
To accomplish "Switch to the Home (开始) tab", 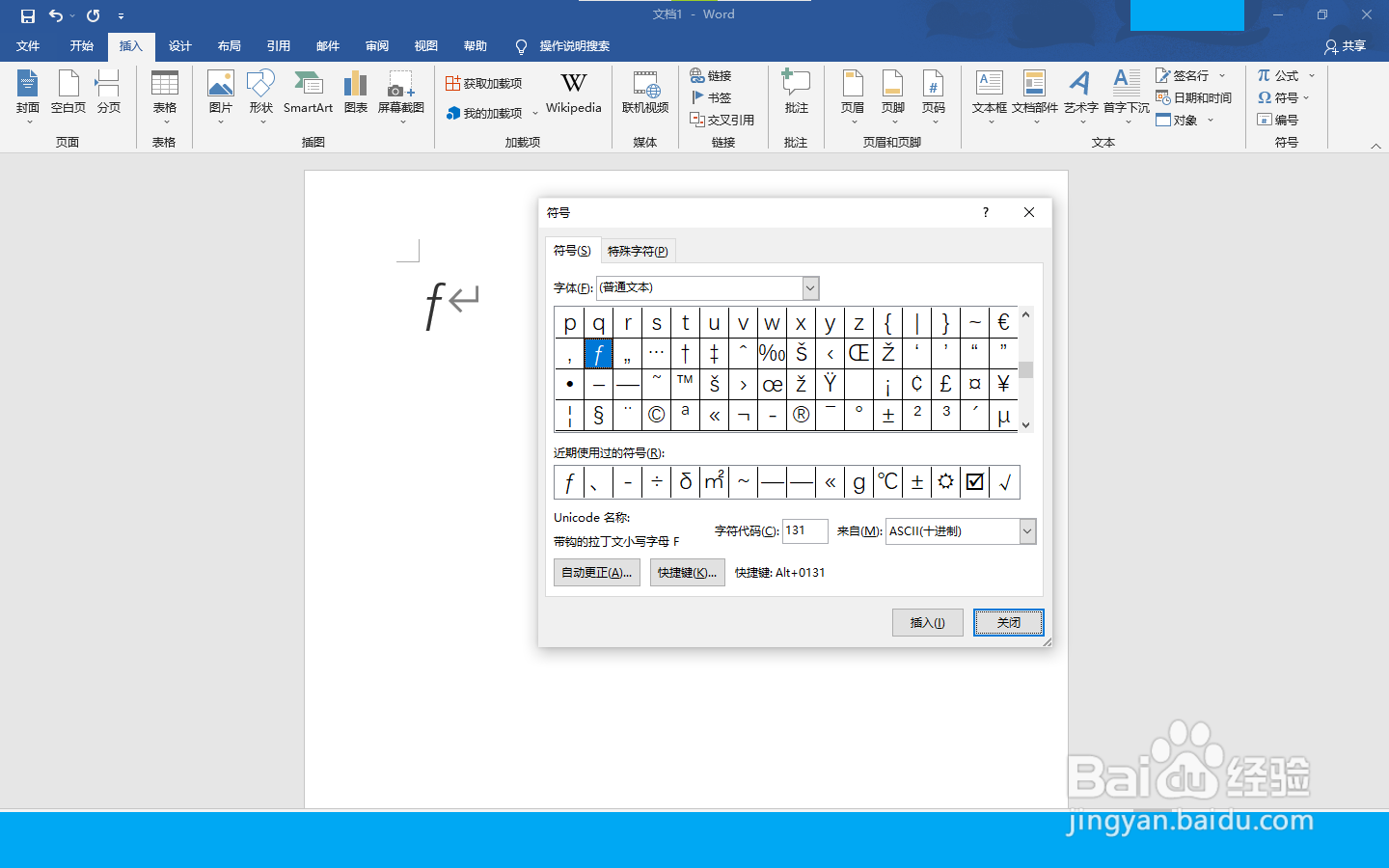I will pos(82,46).
